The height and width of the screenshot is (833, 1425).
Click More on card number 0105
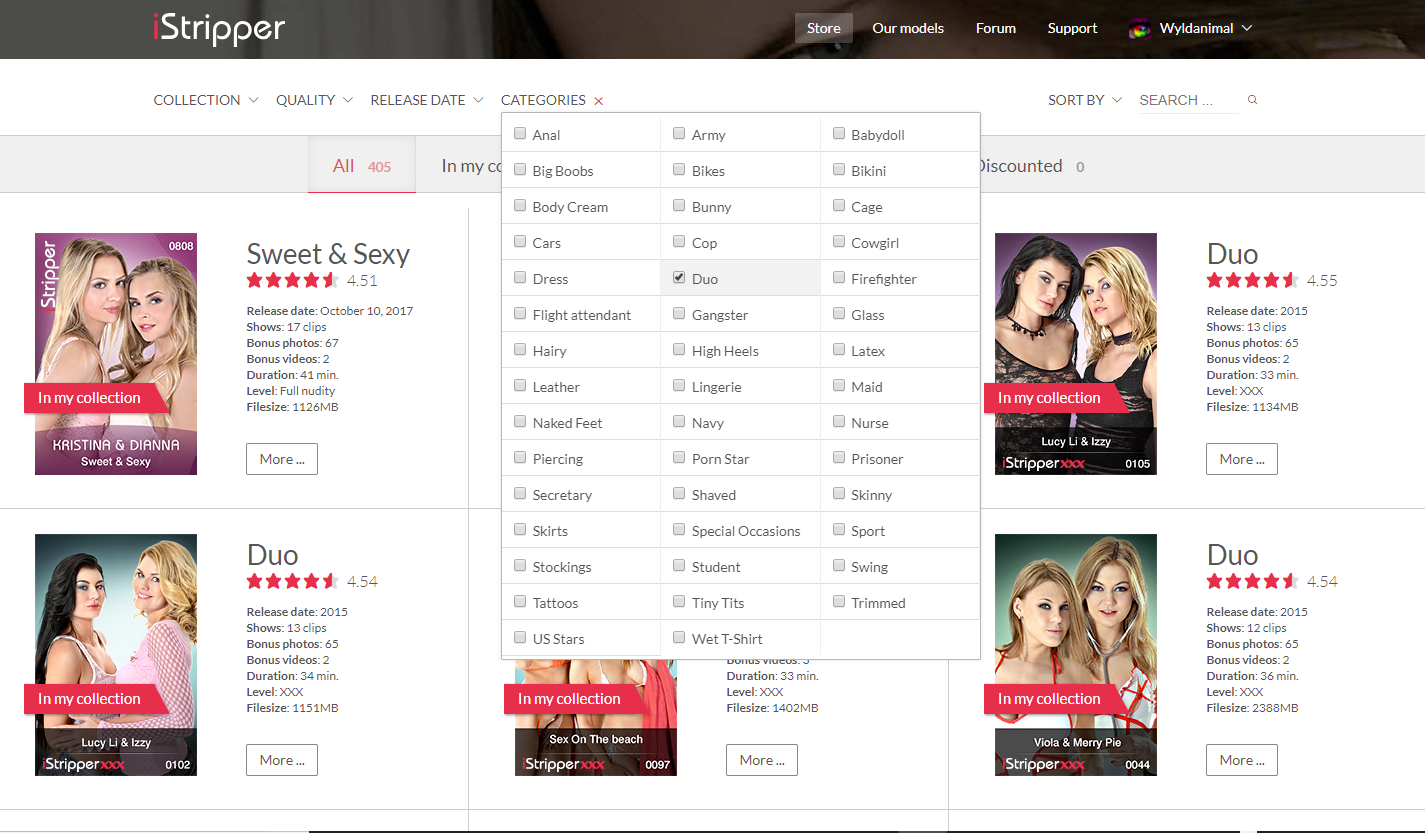[x=1242, y=459]
